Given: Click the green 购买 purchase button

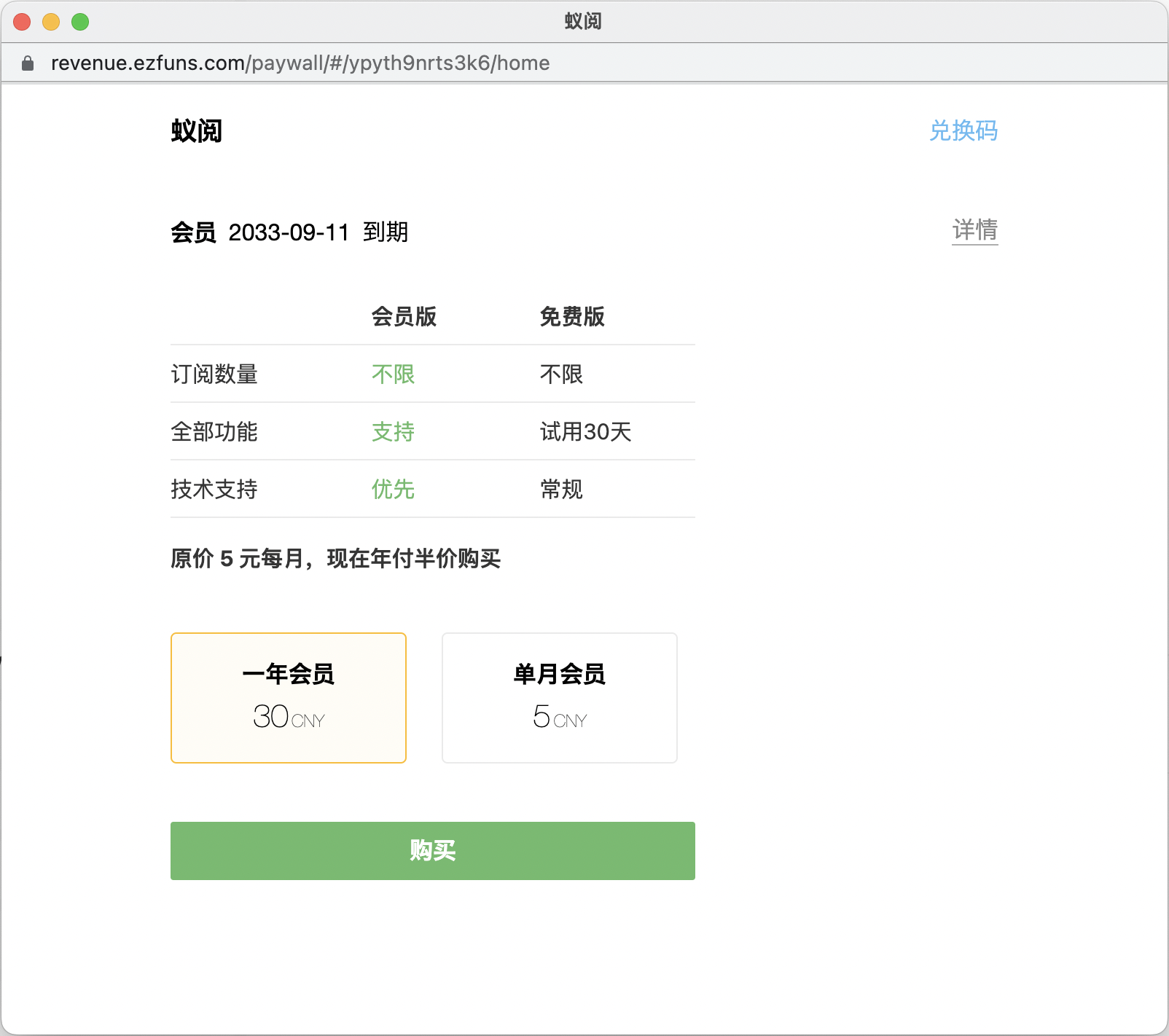Looking at the screenshot, I should click(432, 850).
